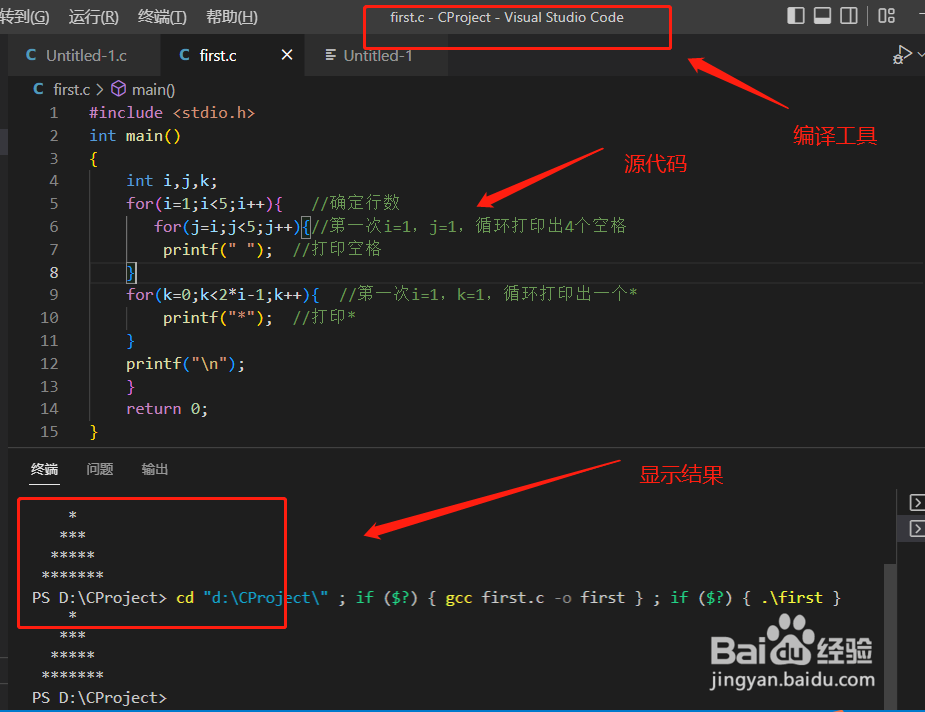The width and height of the screenshot is (925, 712).
Task: Click line number 15 in the gutter
Action: click(50, 432)
